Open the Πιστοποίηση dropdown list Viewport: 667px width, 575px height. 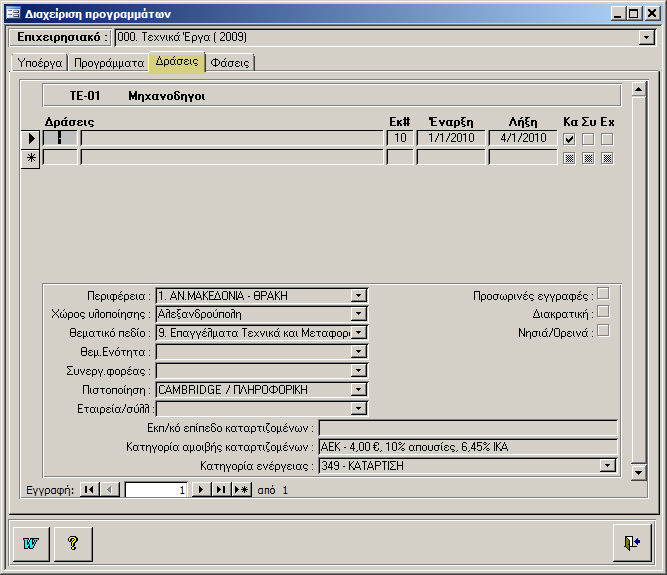pos(359,389)
